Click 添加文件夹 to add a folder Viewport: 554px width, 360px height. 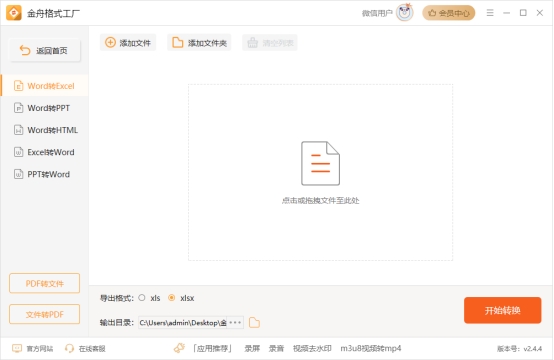click(199, 43)
